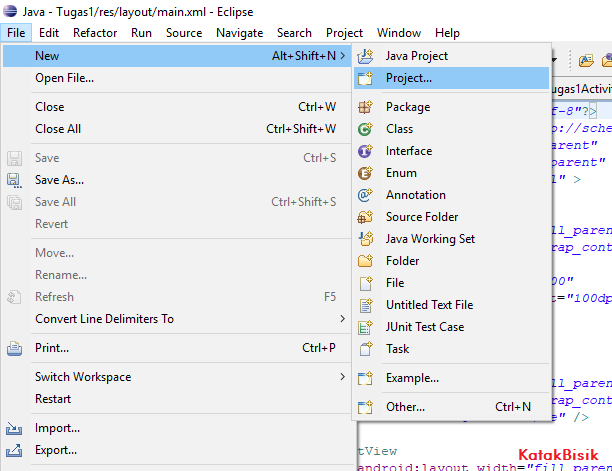Select Java Project in New submenu

click(452, 56)
